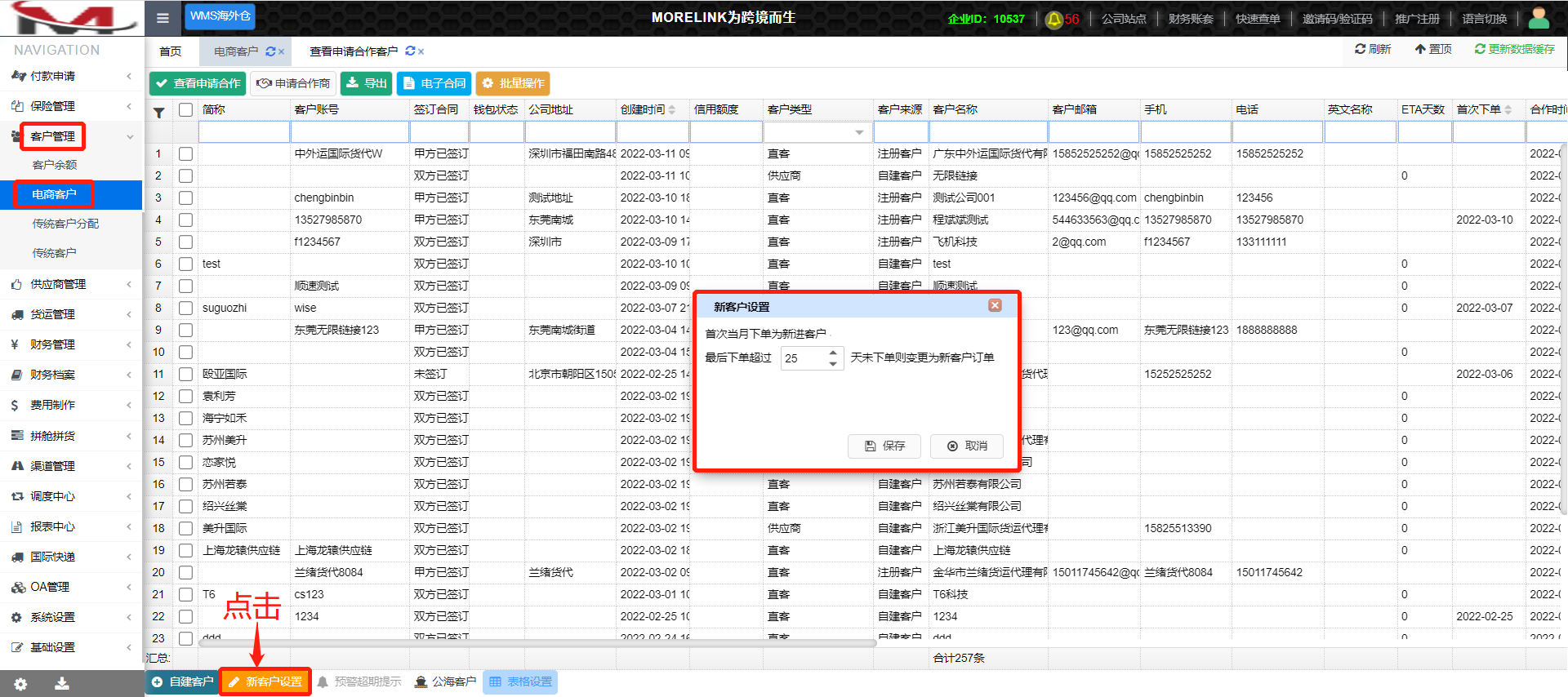Click the 取消 button in dialog
This screenshot has height=697, width=1568.
[967, 446]
